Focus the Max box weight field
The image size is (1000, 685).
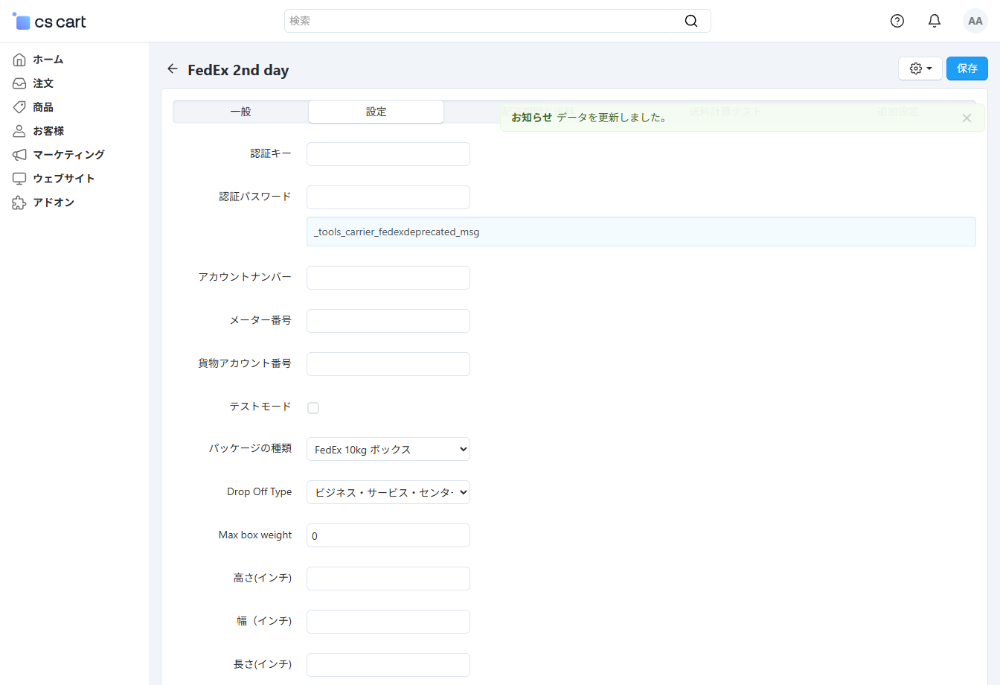coord(388,536)
